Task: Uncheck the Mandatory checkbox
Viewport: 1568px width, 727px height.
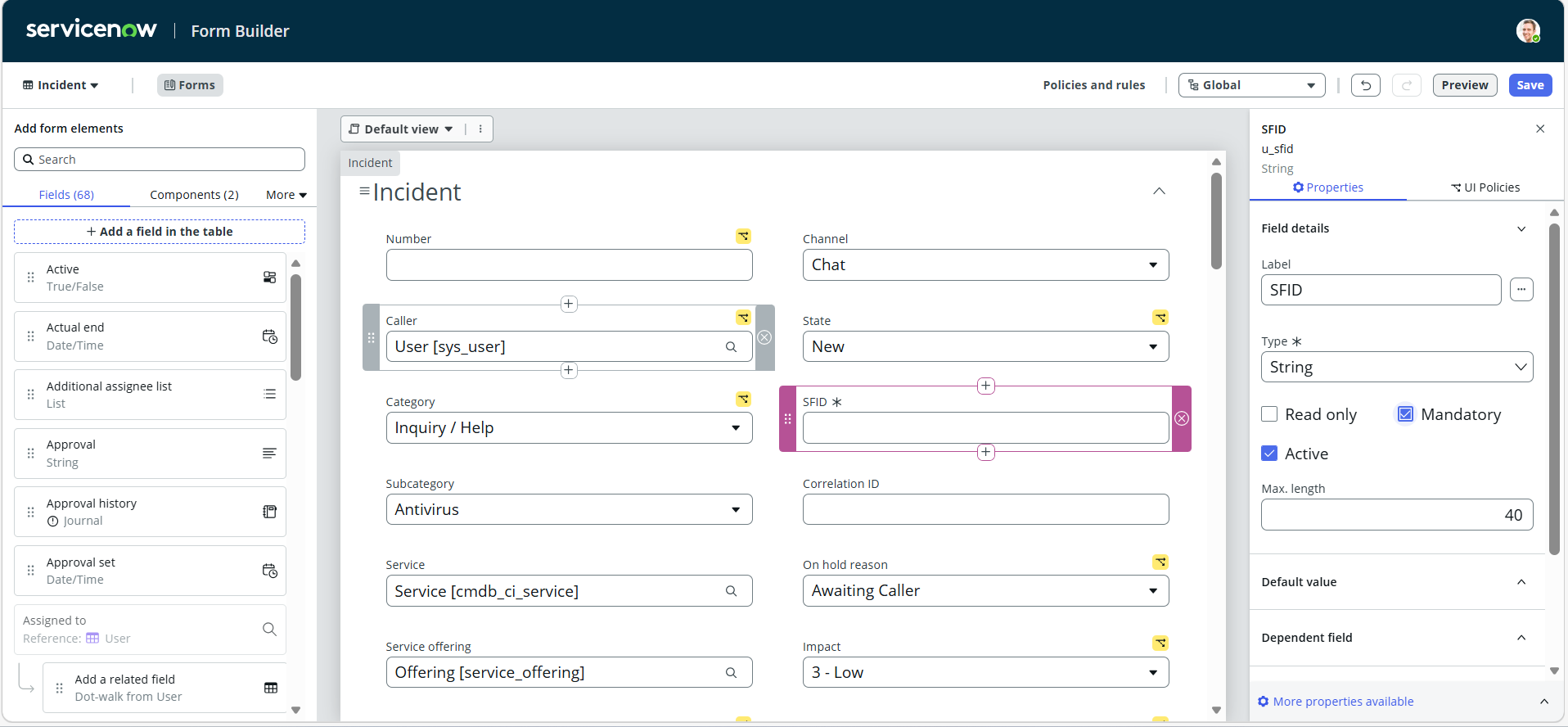Action: [1405, 414]
